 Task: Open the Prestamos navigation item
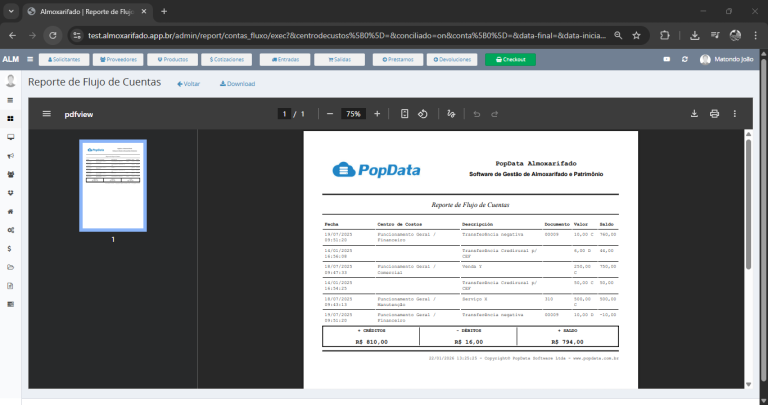397,59
